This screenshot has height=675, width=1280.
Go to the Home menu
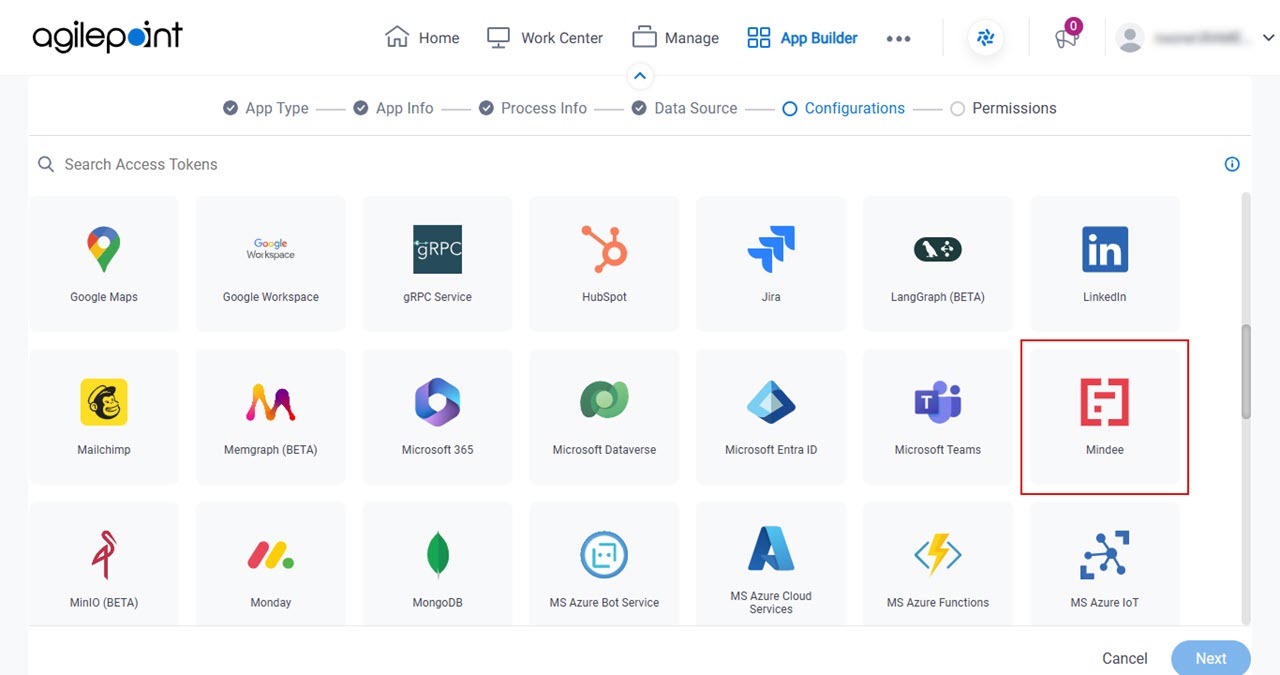coord(422,38)
